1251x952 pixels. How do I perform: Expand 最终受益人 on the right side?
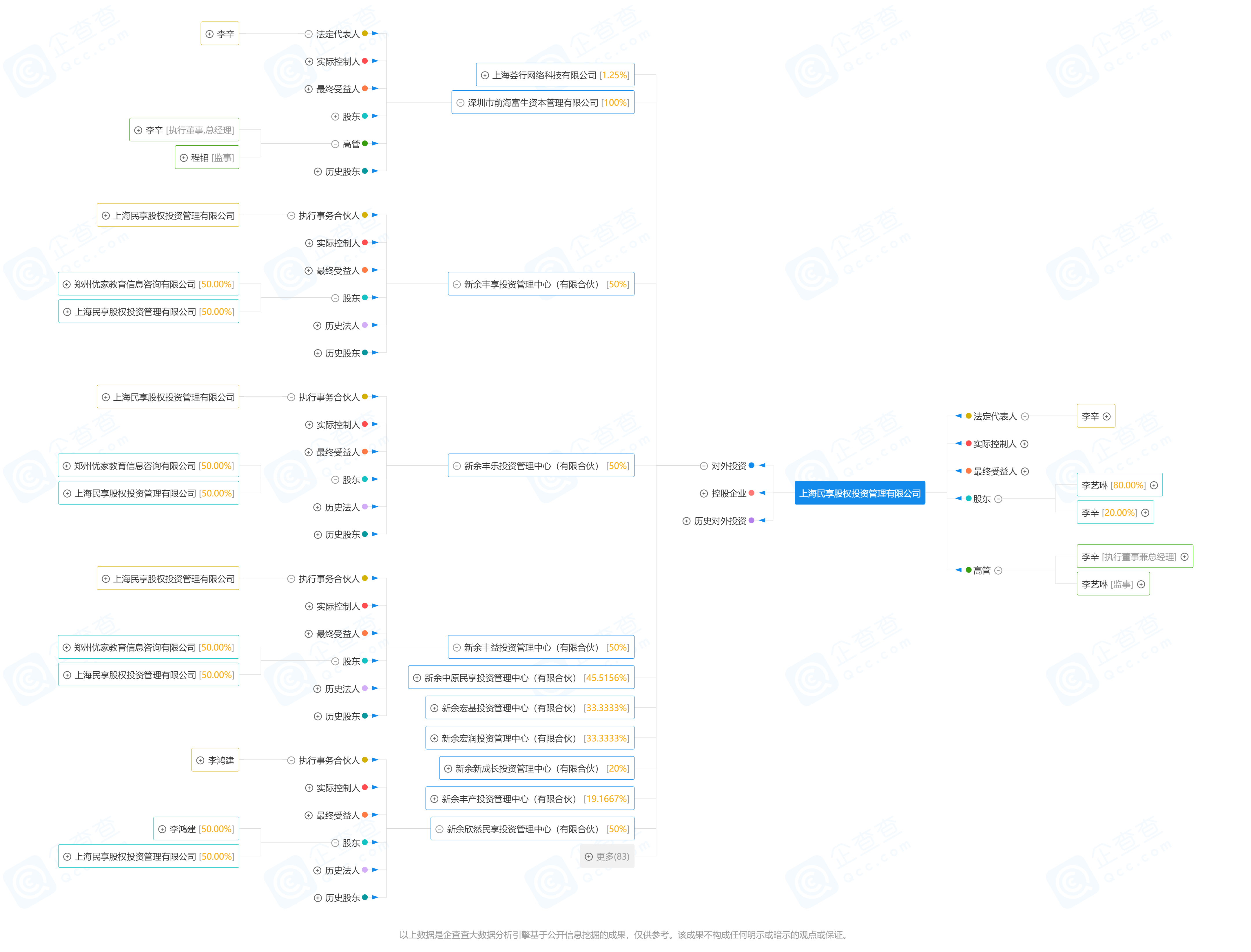click(x=1024, y=472)
